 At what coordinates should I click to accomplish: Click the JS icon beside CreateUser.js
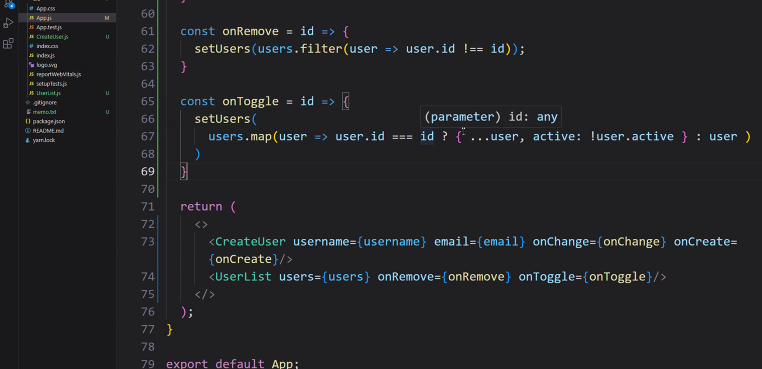(x=32, y=37)
